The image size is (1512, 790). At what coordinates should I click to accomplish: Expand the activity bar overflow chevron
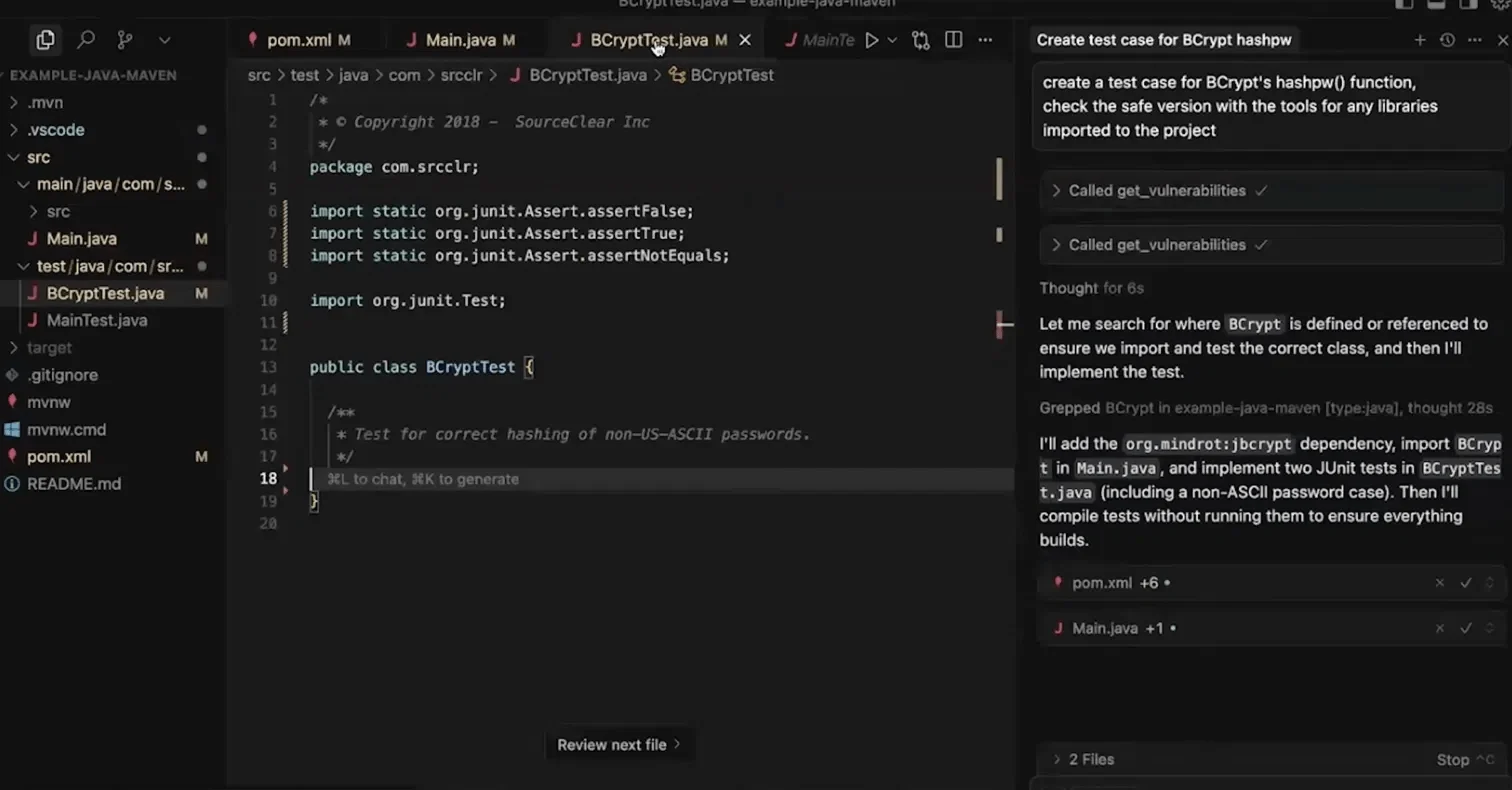[165, 40]
